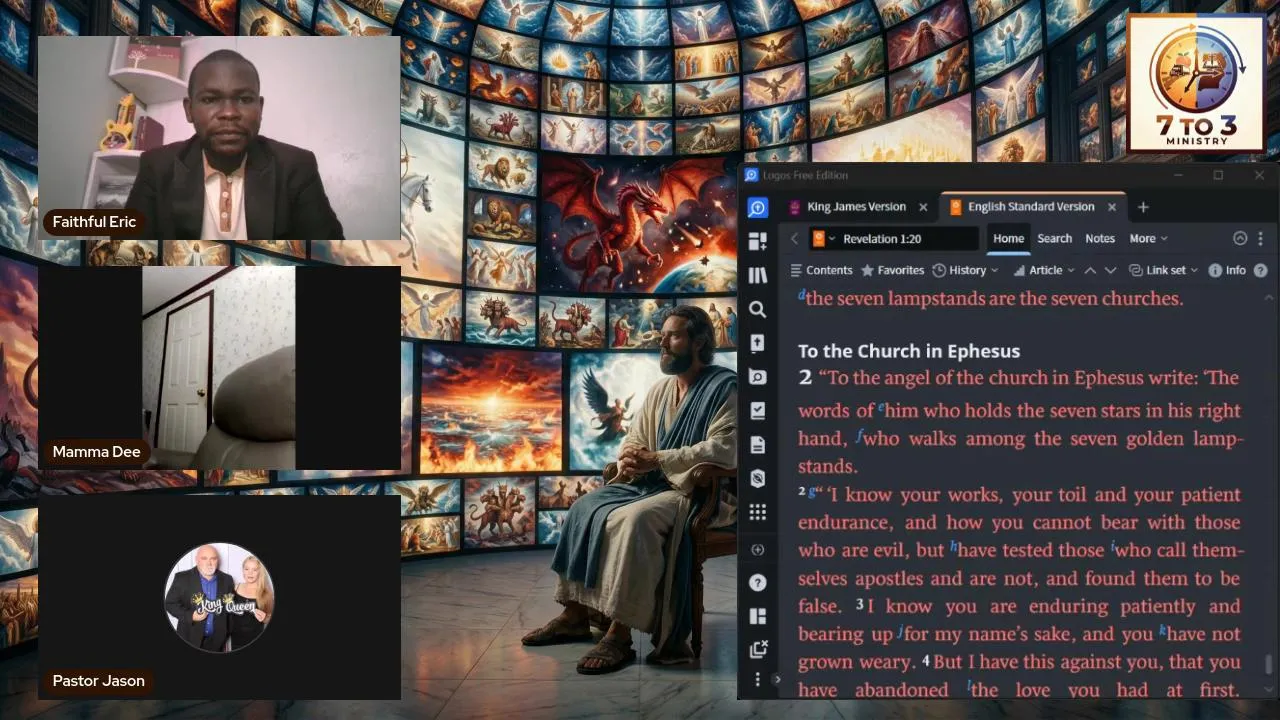Open the Logos home icon in sidebar
1280x720 pixels.
758,208
